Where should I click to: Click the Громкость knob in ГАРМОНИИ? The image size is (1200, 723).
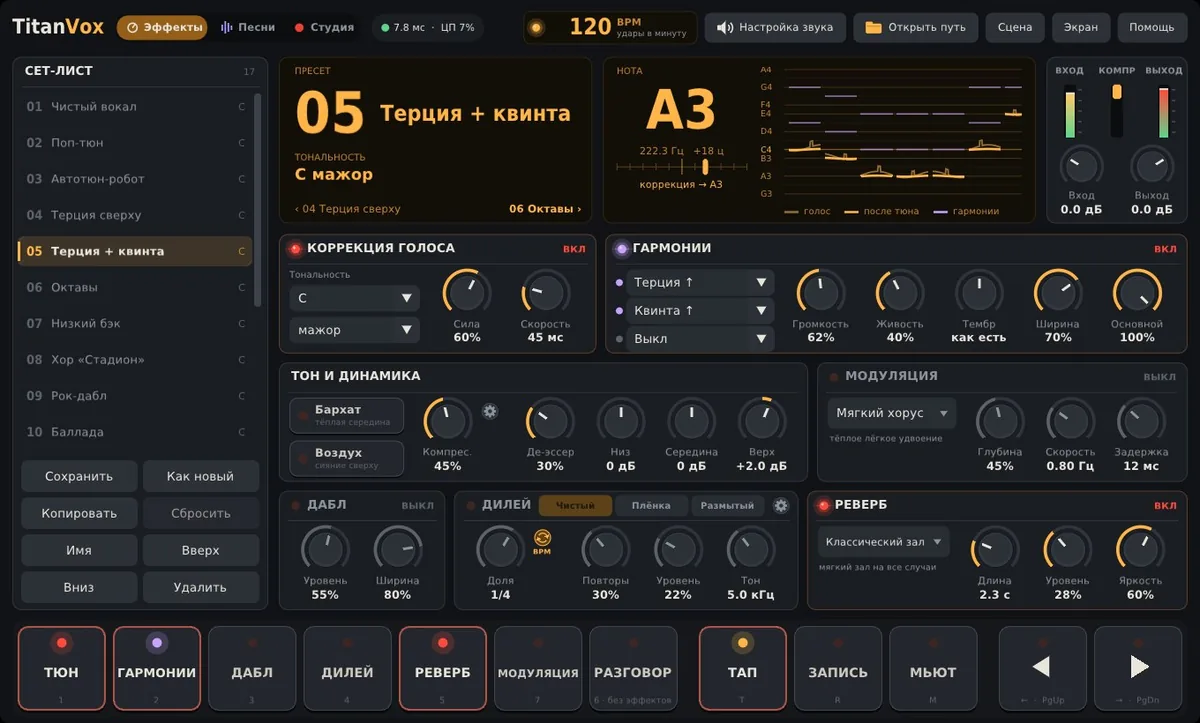coord(820,292)
